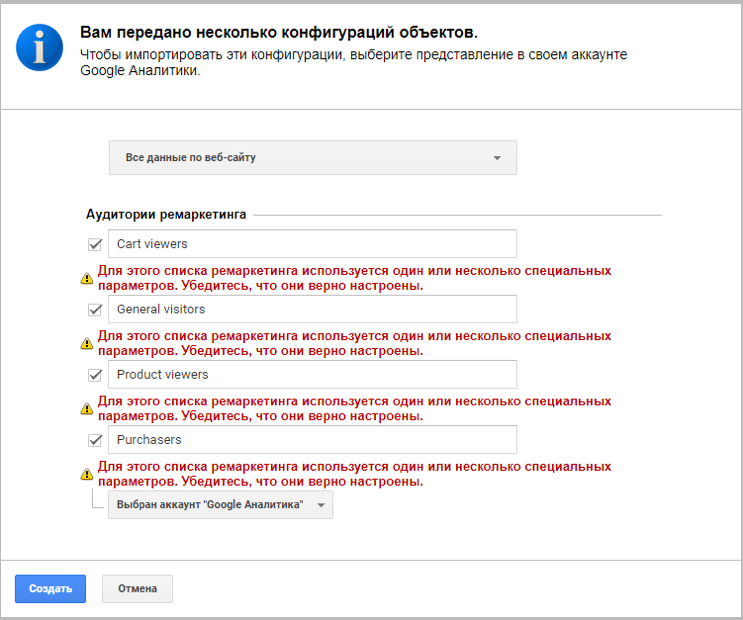Click the Создать button
Image resolution: width=743 pixels, height=620 pixels.
[x=50, y=589]
